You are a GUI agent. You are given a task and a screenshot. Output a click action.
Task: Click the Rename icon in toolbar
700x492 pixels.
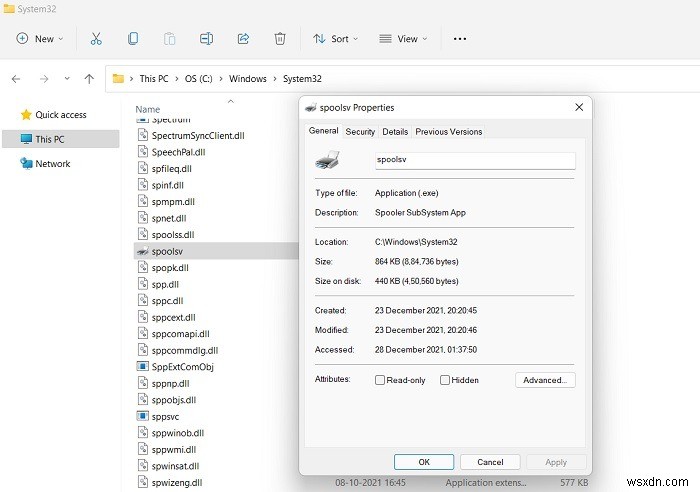pos(206,39)
